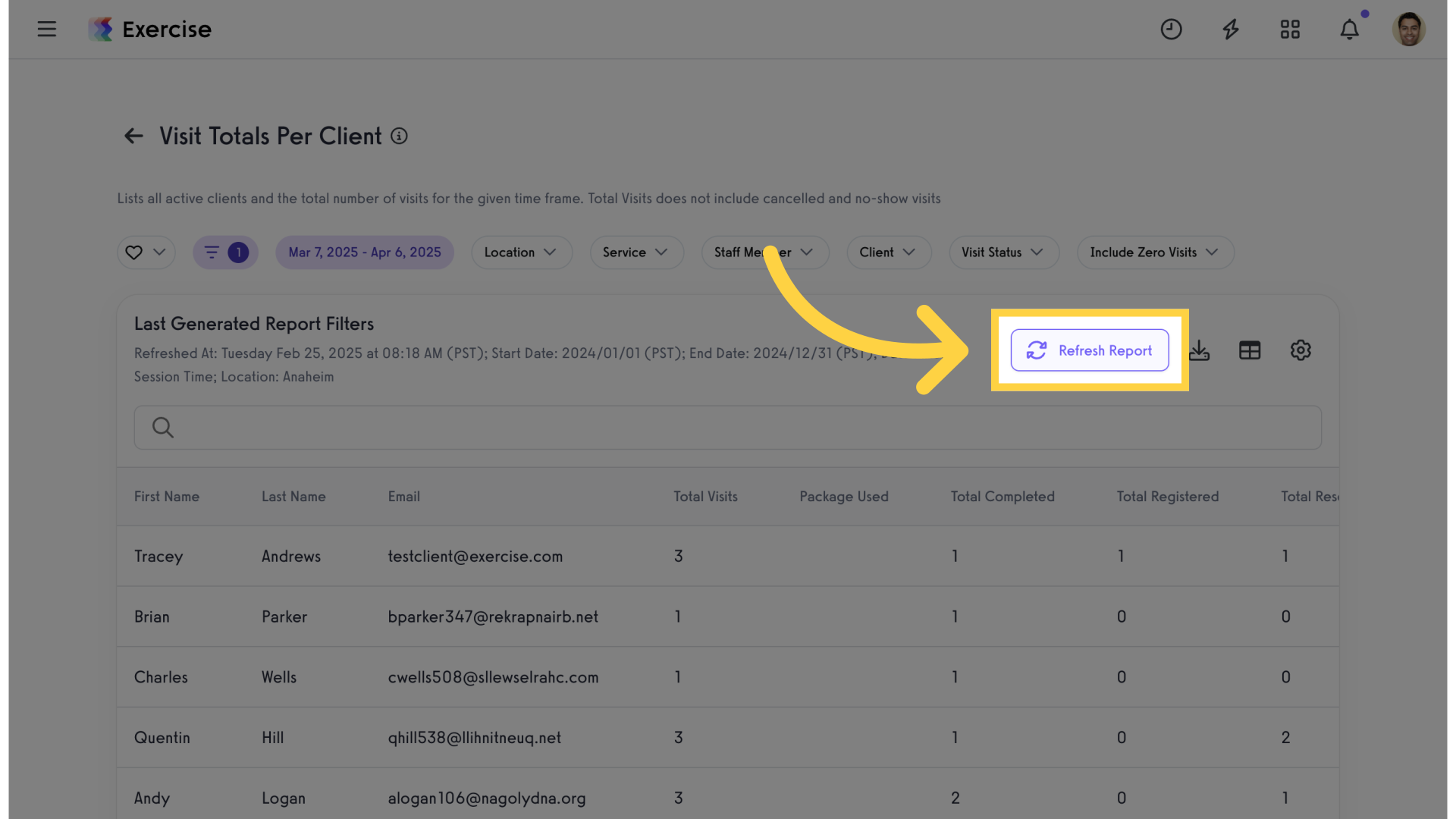This screenshot has height=819, width=1456.
Task: Click the Refresh Report button
Action: coord(1090,350)
